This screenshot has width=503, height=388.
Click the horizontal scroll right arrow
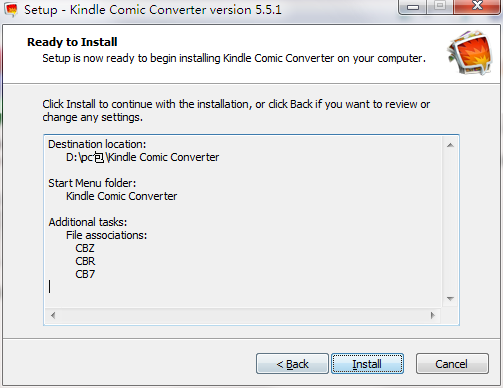pos(433,315)
